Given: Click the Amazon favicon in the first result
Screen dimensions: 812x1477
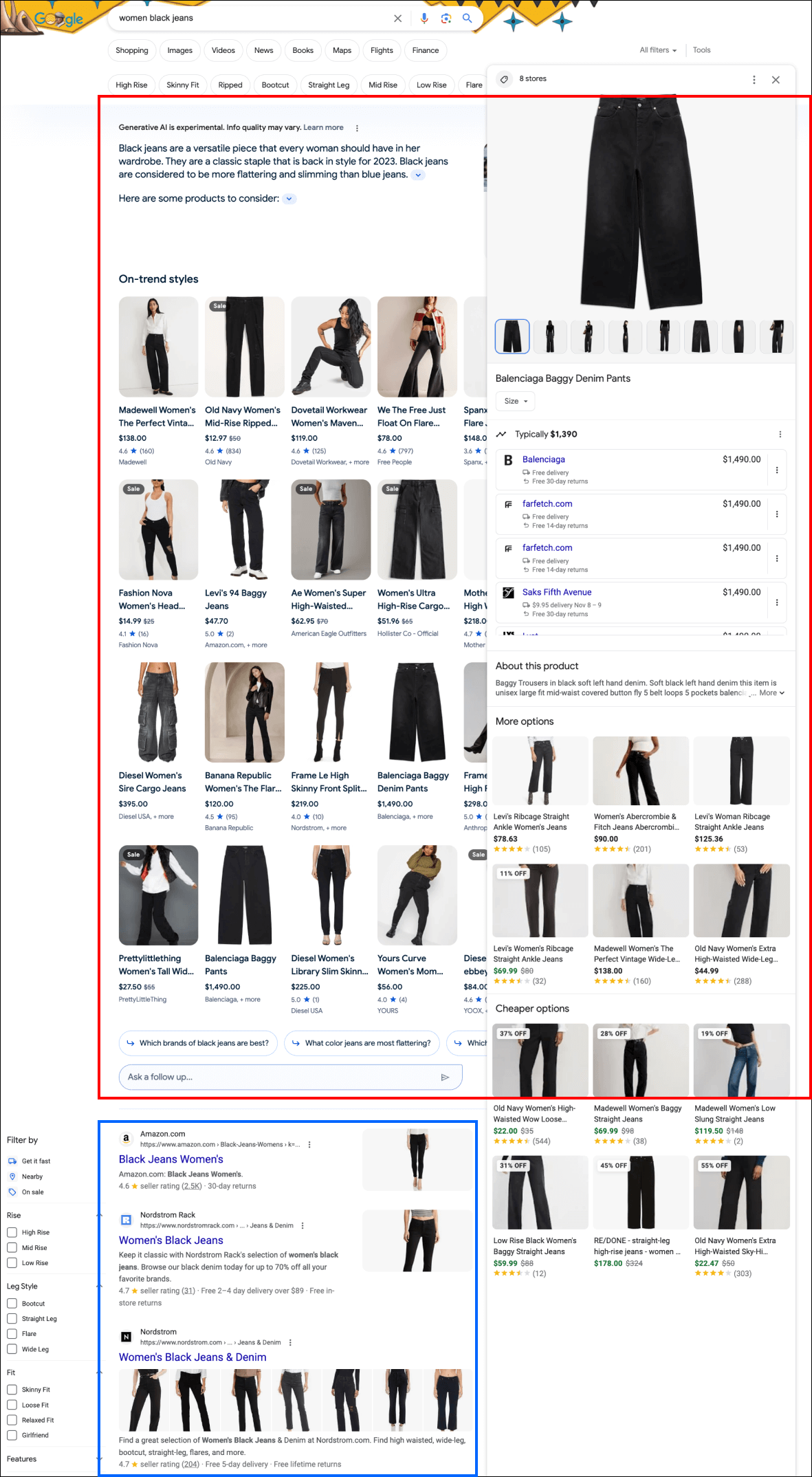Looking at the screenshot, I should click(x=126, y=1139).
